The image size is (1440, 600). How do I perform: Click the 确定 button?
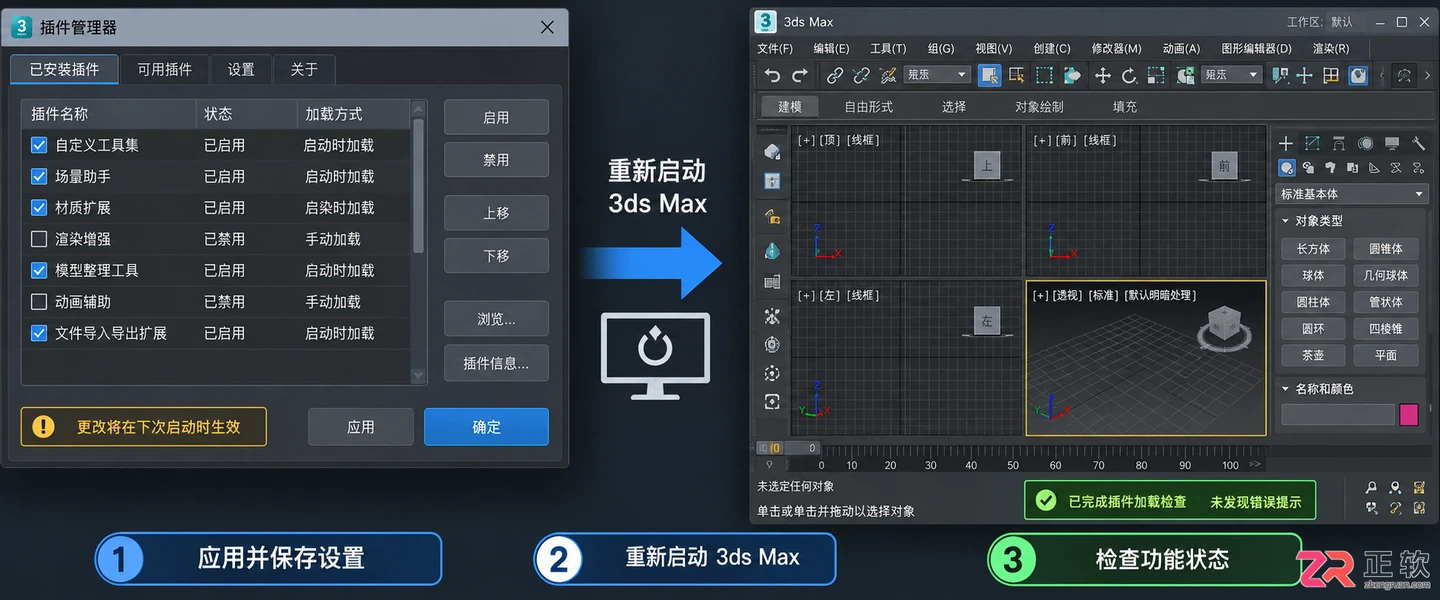pyautogui.click(x=486, y=427)
